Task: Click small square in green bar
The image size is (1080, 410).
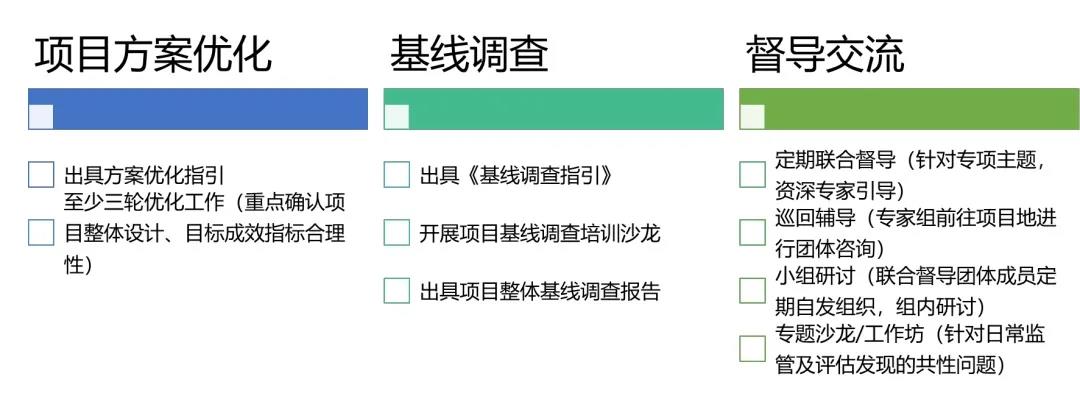Action: (752, 116)
